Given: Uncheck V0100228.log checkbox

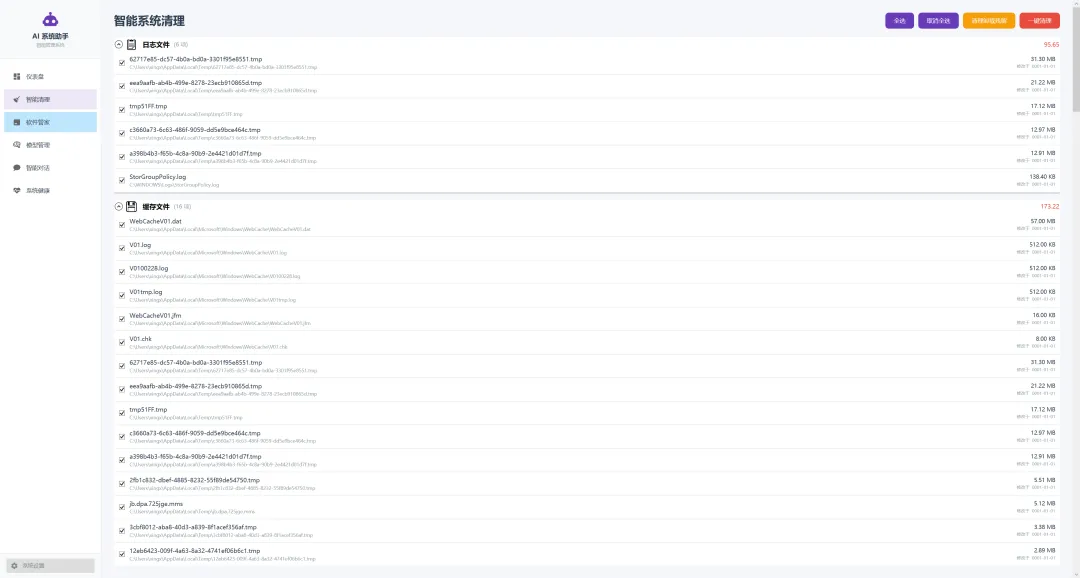Looking at the screenshot, I should point(122,271).
